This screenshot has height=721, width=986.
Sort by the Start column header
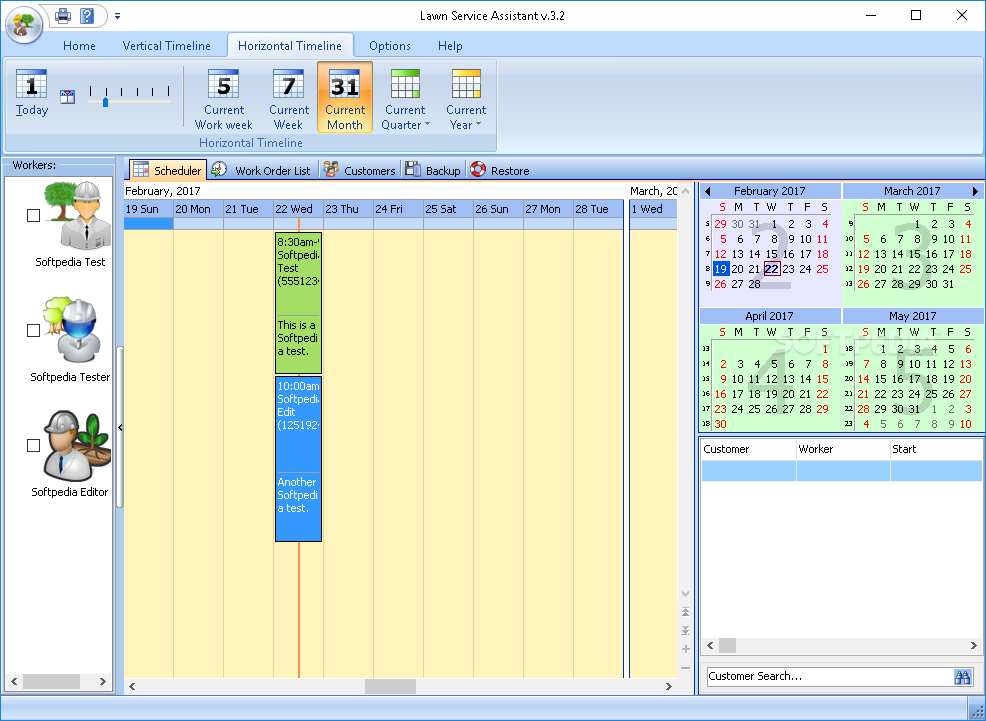936,449
